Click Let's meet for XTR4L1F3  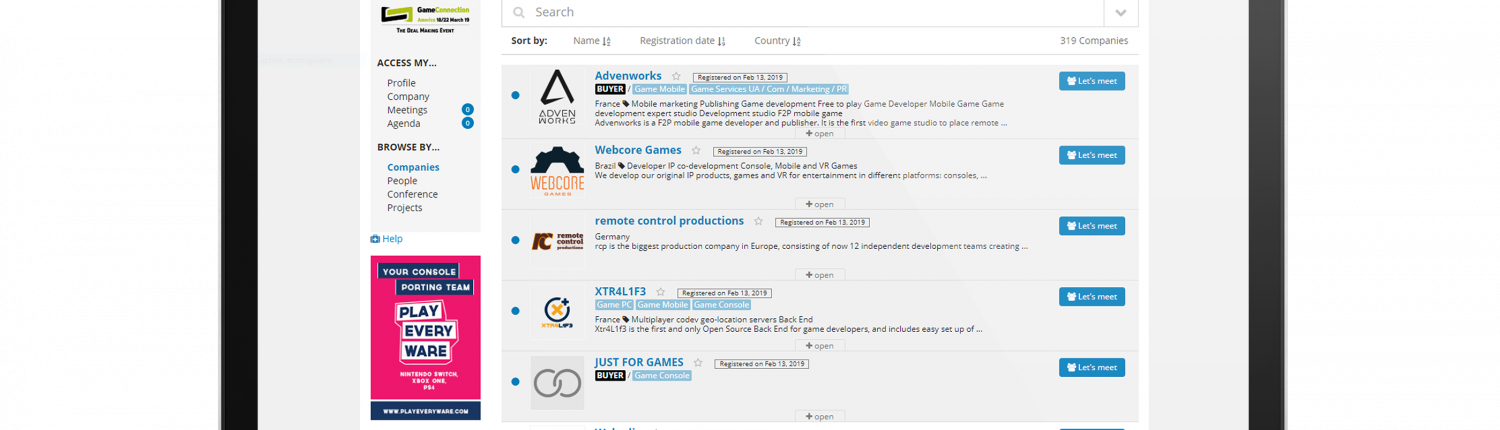point(1092,297)
